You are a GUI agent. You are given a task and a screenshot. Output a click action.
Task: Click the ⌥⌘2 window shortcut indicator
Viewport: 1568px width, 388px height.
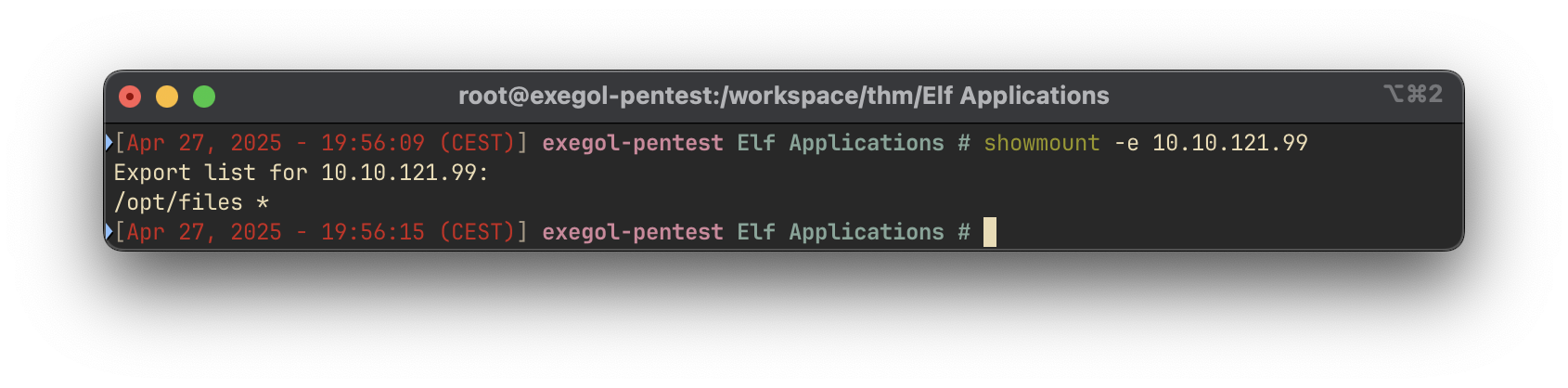coord(1413,94)
